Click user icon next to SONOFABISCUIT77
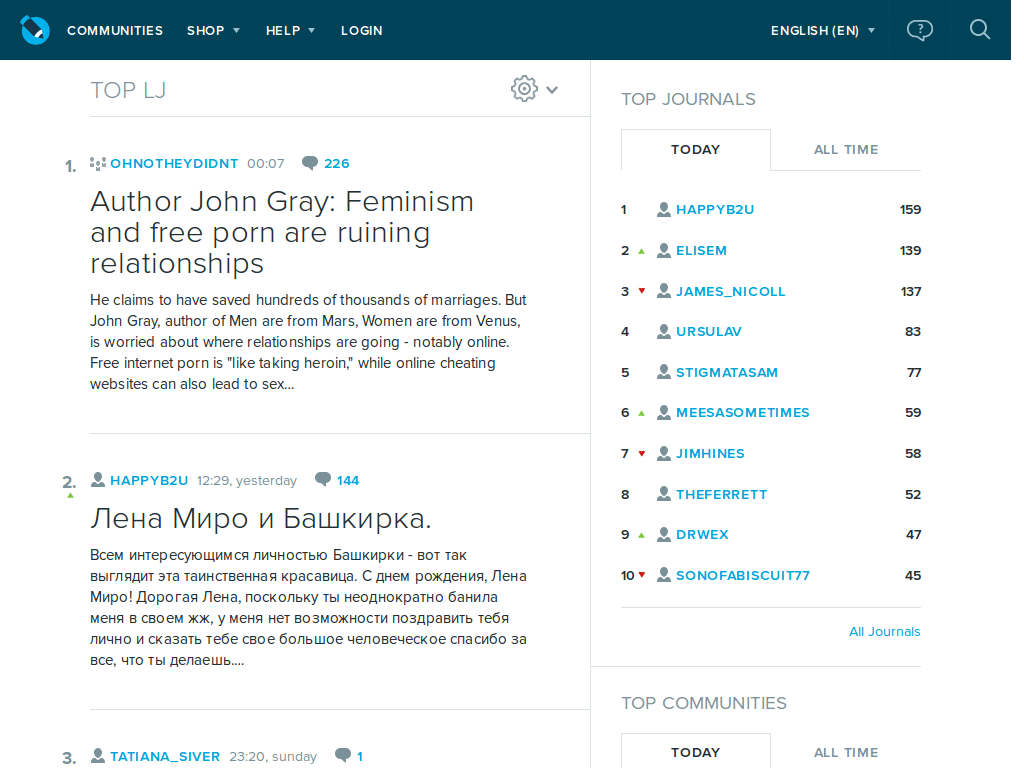This screenshot has width=1024, height=768. point(664,575)
